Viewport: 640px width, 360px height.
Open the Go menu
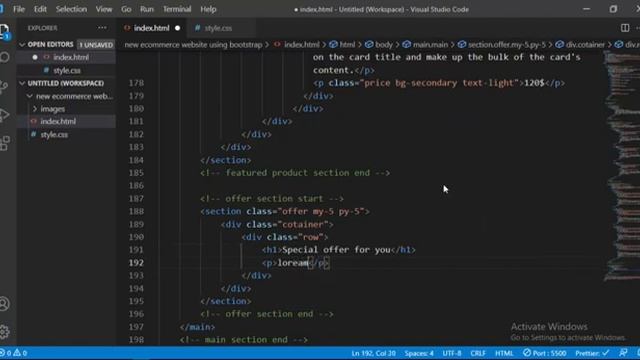[126, 9]
